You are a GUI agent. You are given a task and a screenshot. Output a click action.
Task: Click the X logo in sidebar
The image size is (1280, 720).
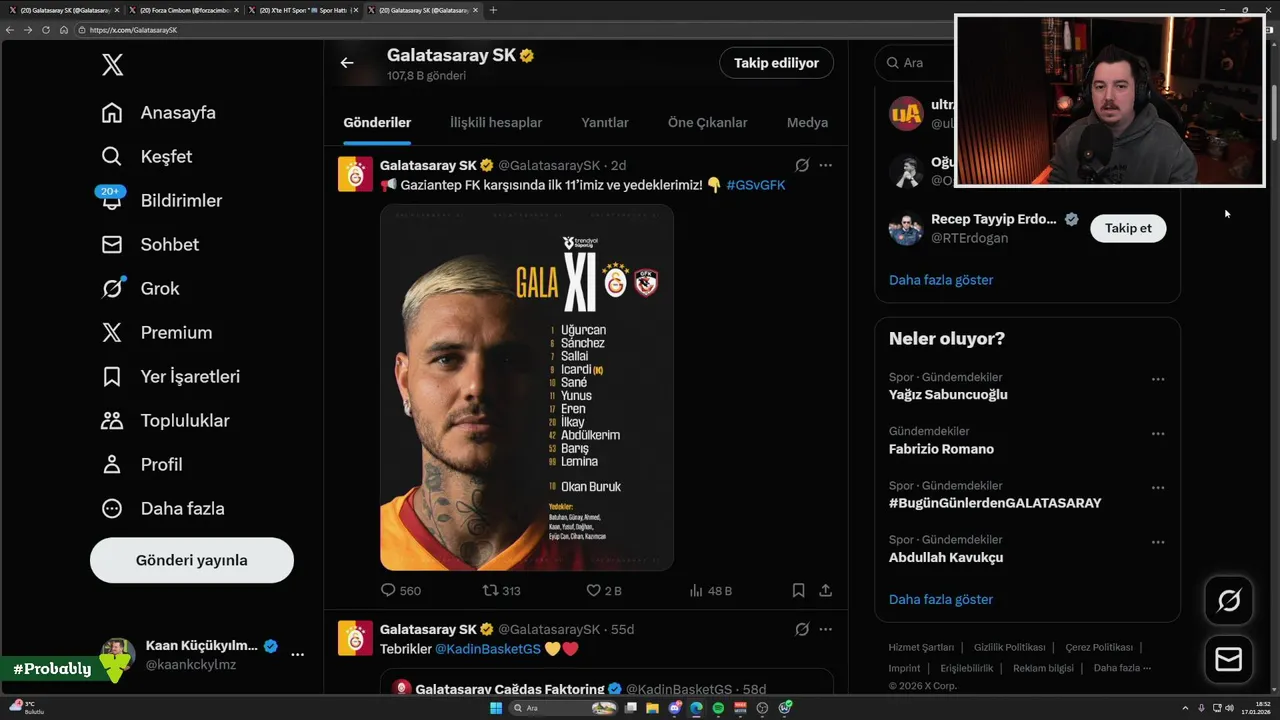pyautogui.click(x=113, y=65)
